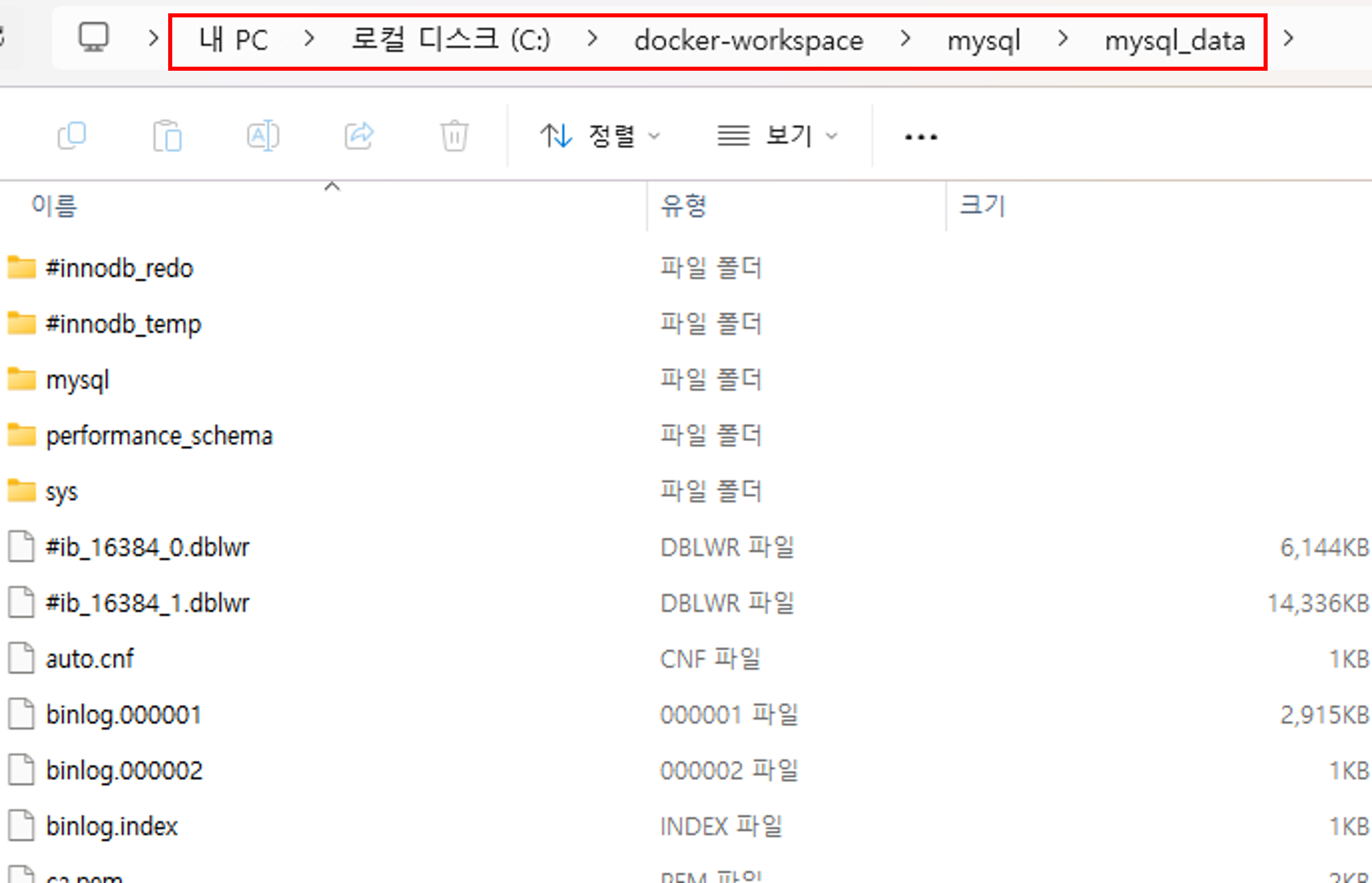Image resolution: width=1372 pixels, height=883 pixels.
Task: Open the See more (...) menu
Action: [920, 135]
